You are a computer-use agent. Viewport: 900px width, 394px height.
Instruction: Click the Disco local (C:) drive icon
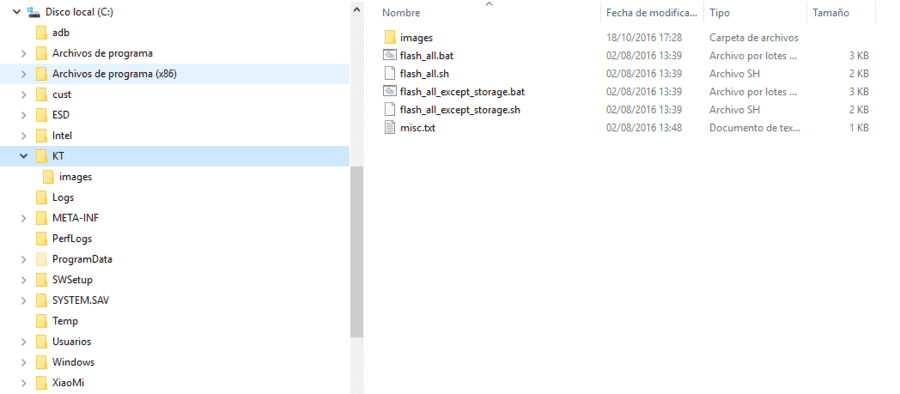tap(34, 12)
